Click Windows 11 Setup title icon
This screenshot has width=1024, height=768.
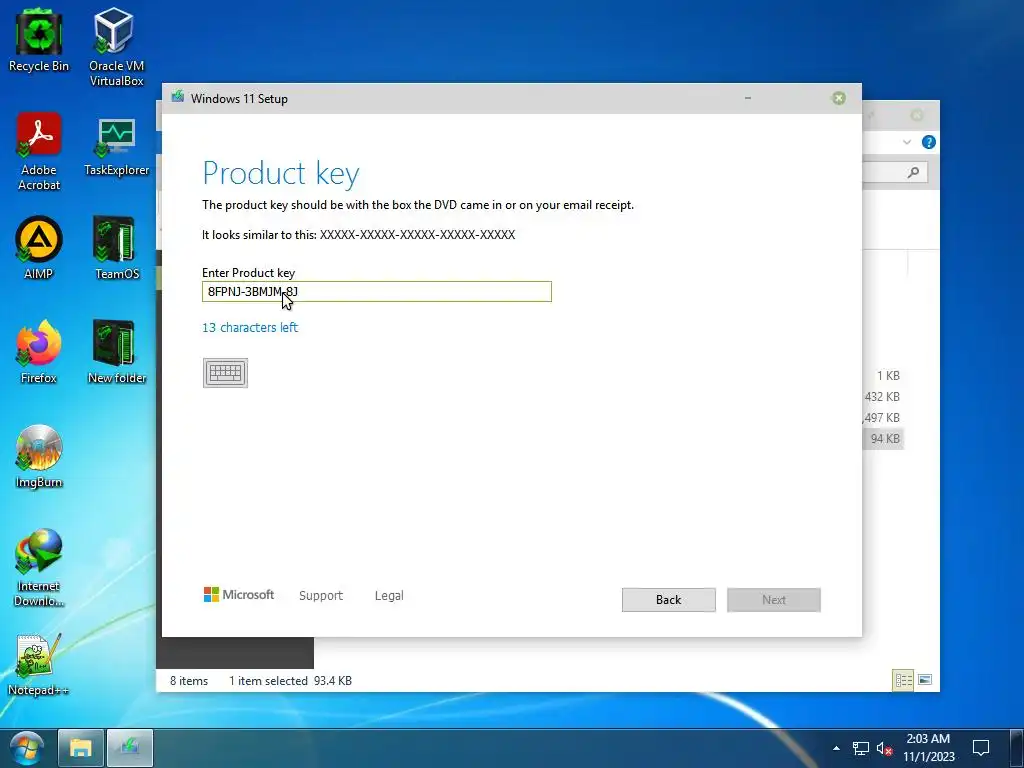pyautogui.click(x=178, y=98)
